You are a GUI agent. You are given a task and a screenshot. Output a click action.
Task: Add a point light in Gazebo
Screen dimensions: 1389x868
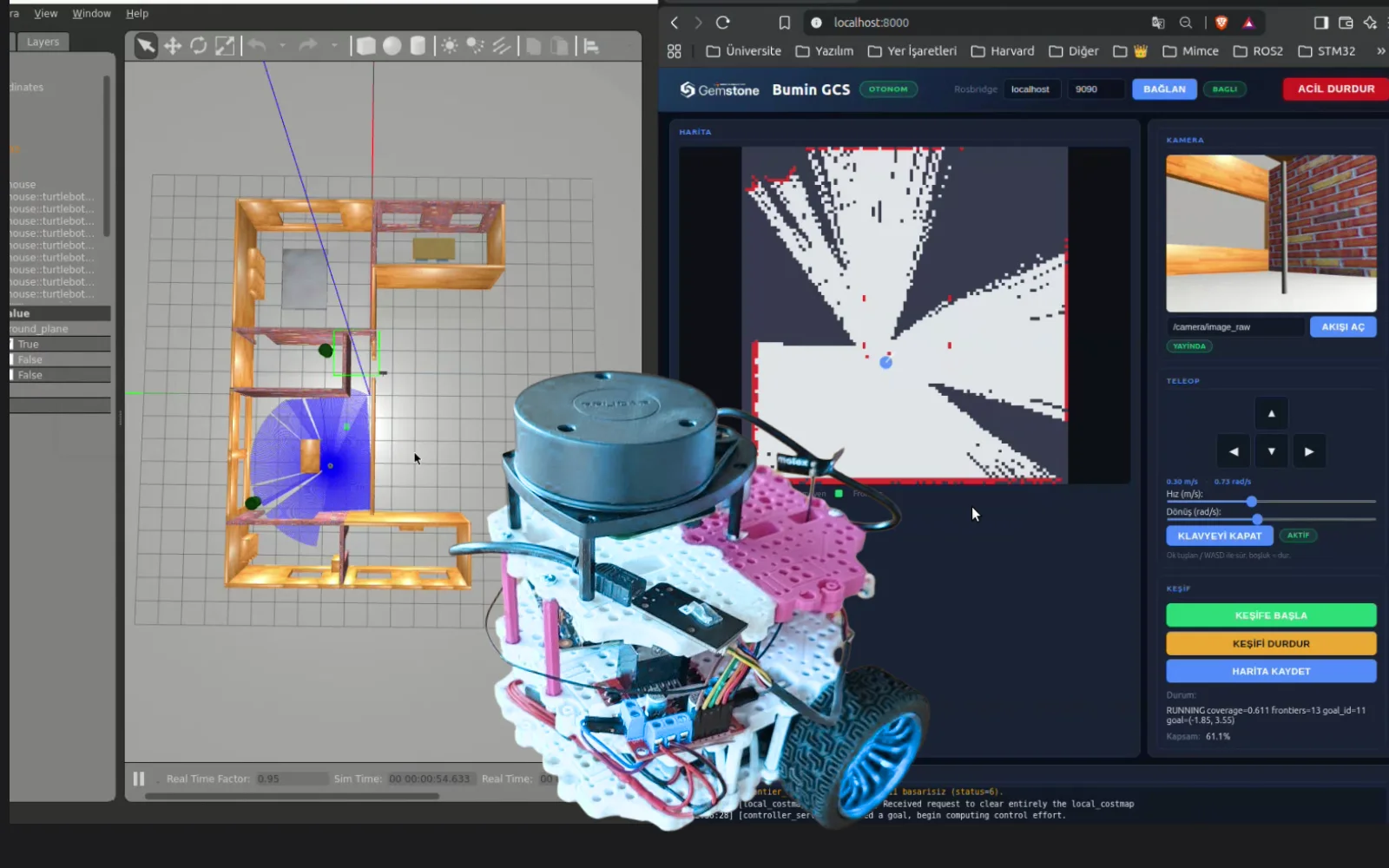click(x=450, y=46)
